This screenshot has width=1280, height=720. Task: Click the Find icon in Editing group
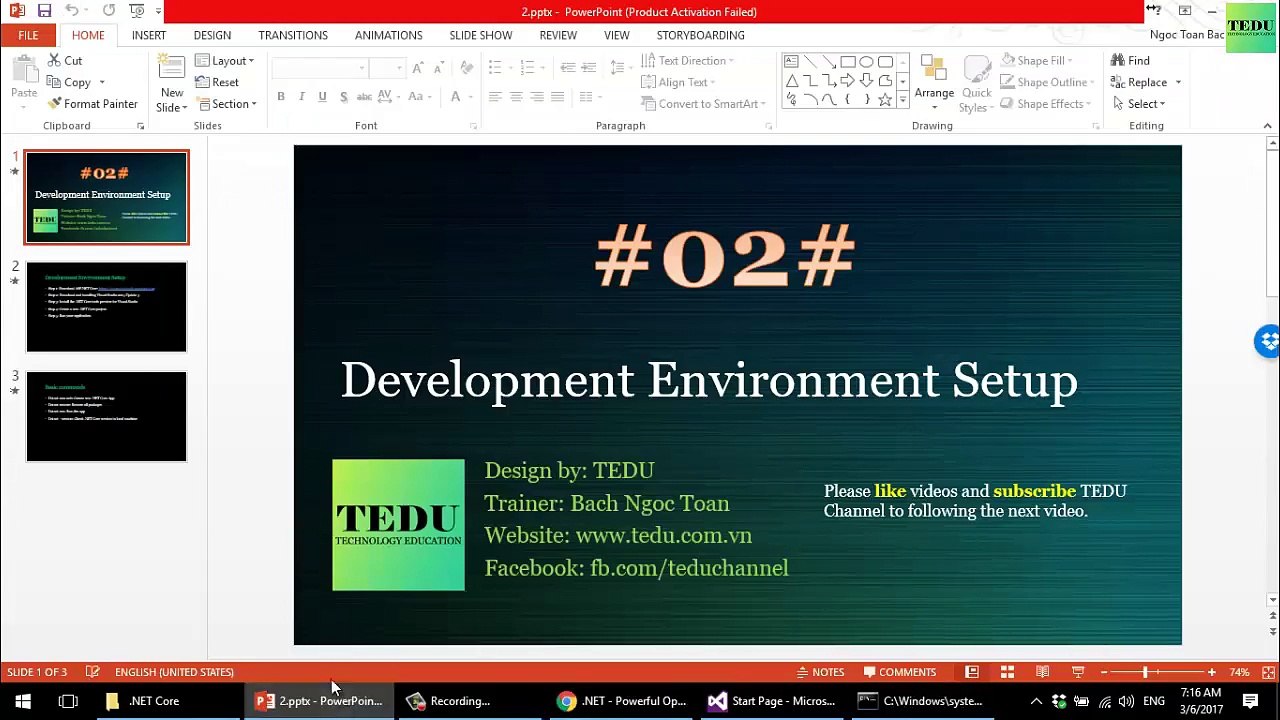pyautogui.click(x=1130, y=61)
